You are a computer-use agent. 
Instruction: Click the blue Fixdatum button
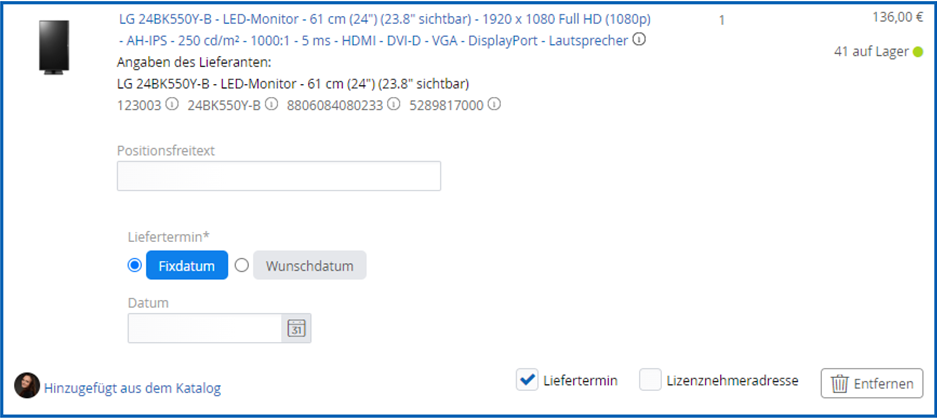(x=187, y=266)
